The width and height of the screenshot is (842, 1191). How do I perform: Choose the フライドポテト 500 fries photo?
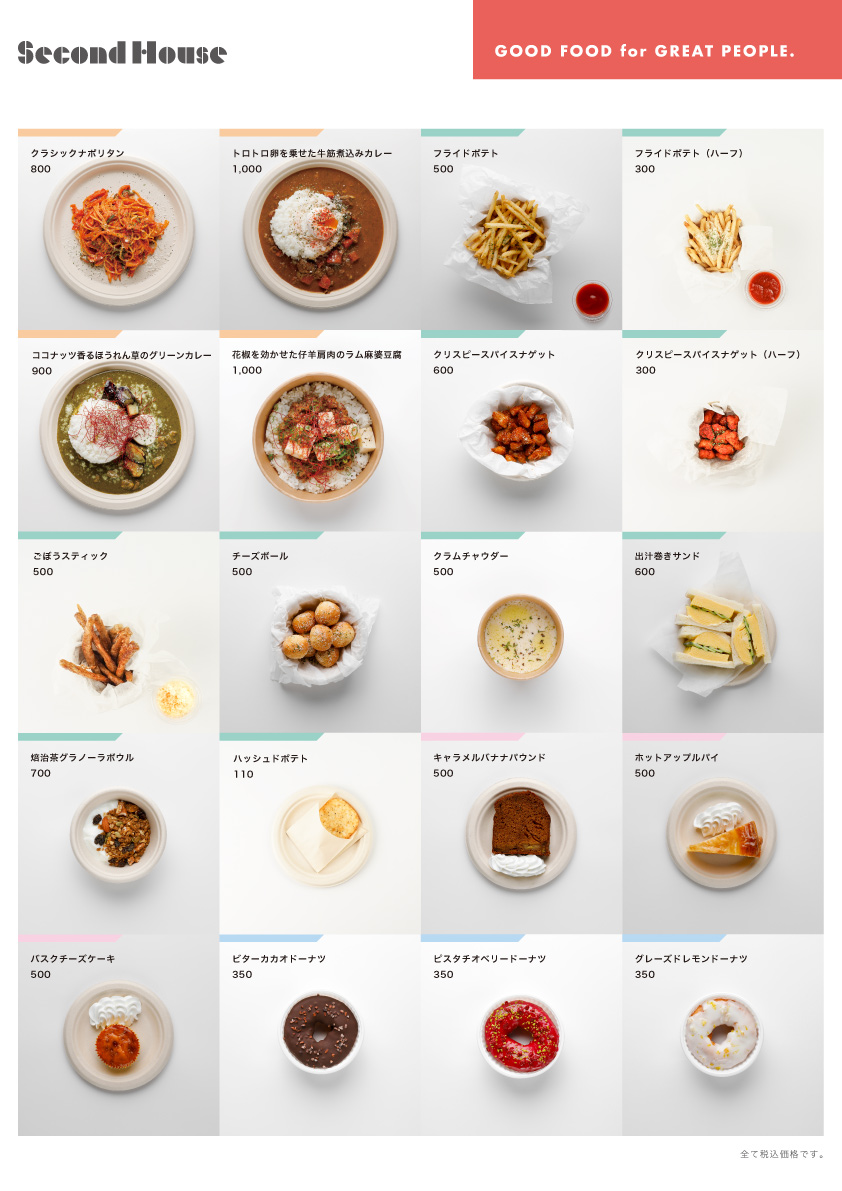(522, 229)
